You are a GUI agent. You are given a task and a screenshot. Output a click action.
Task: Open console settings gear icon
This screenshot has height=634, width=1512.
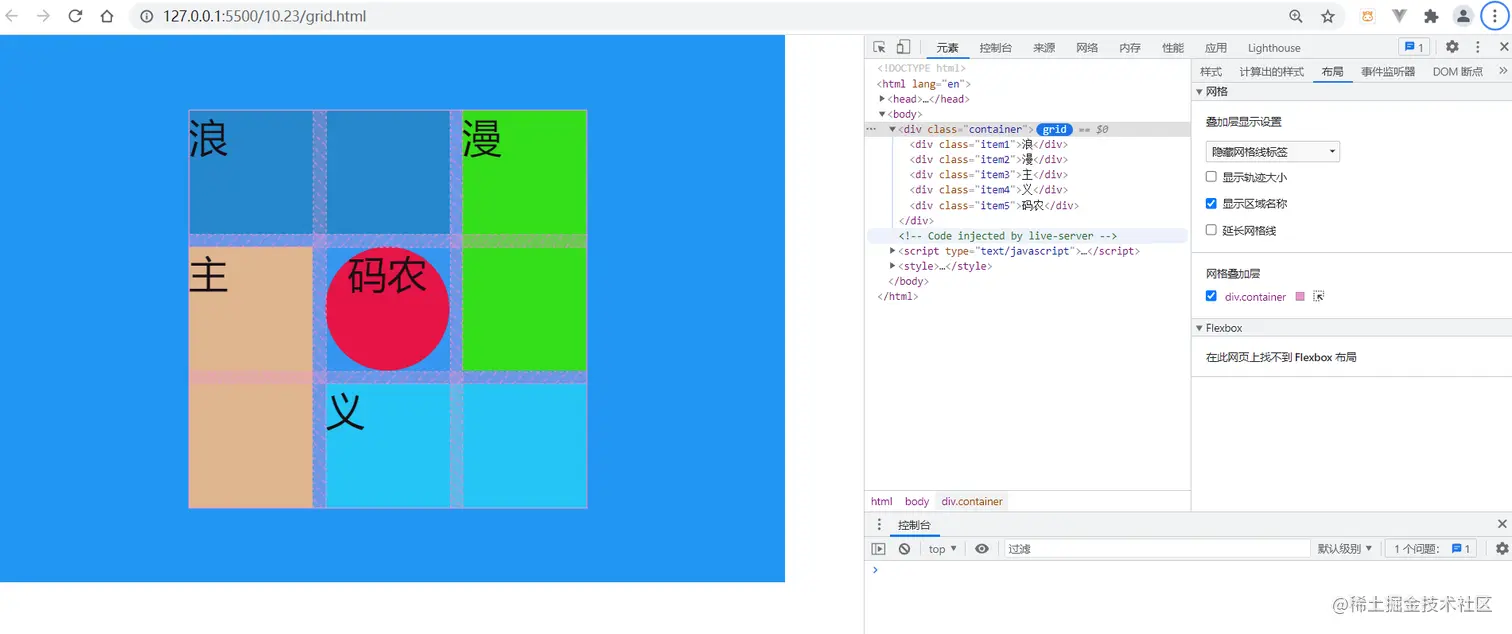[x=1502, y=549]
